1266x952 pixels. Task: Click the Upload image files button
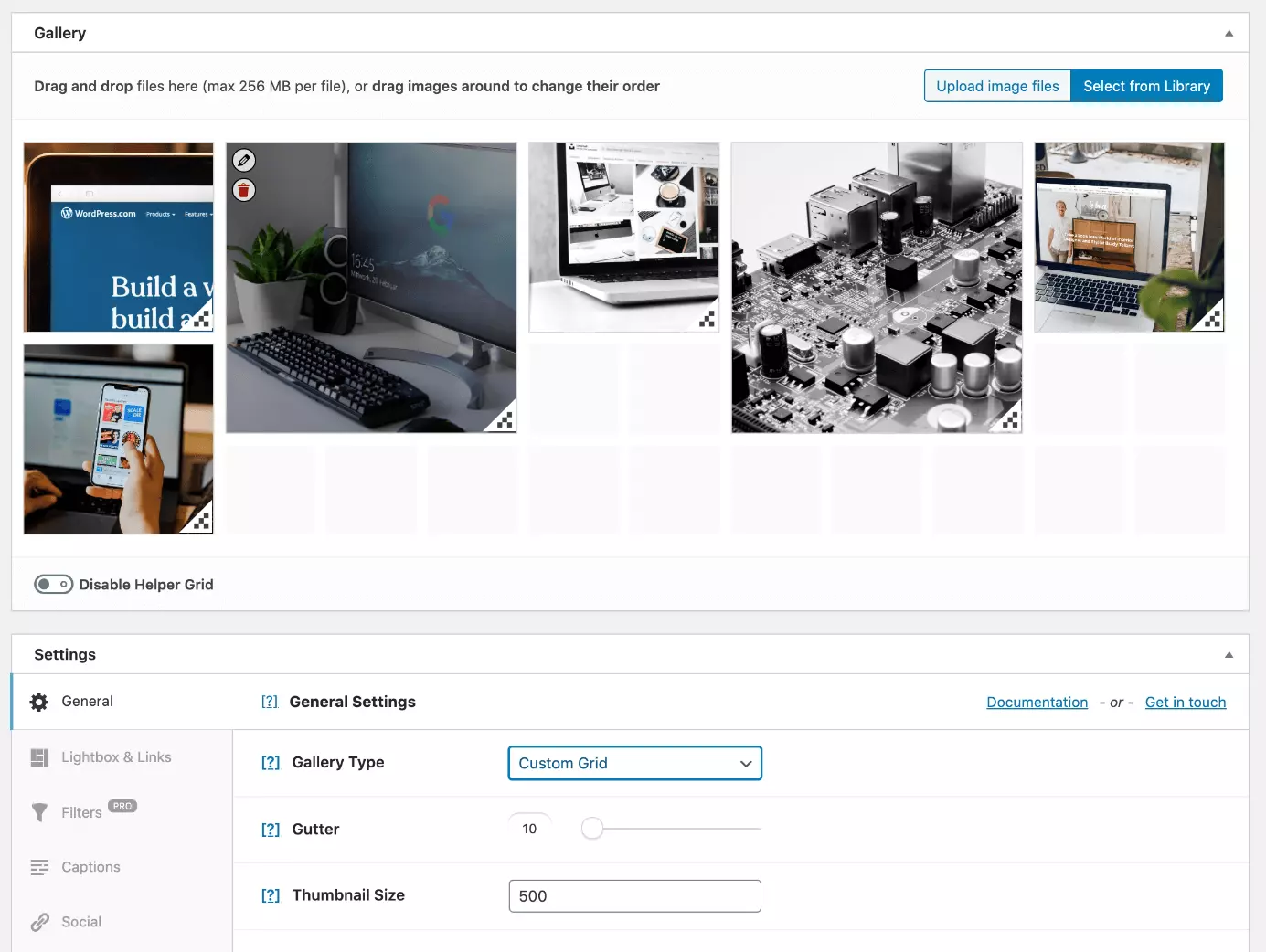[x=997, y=87]
